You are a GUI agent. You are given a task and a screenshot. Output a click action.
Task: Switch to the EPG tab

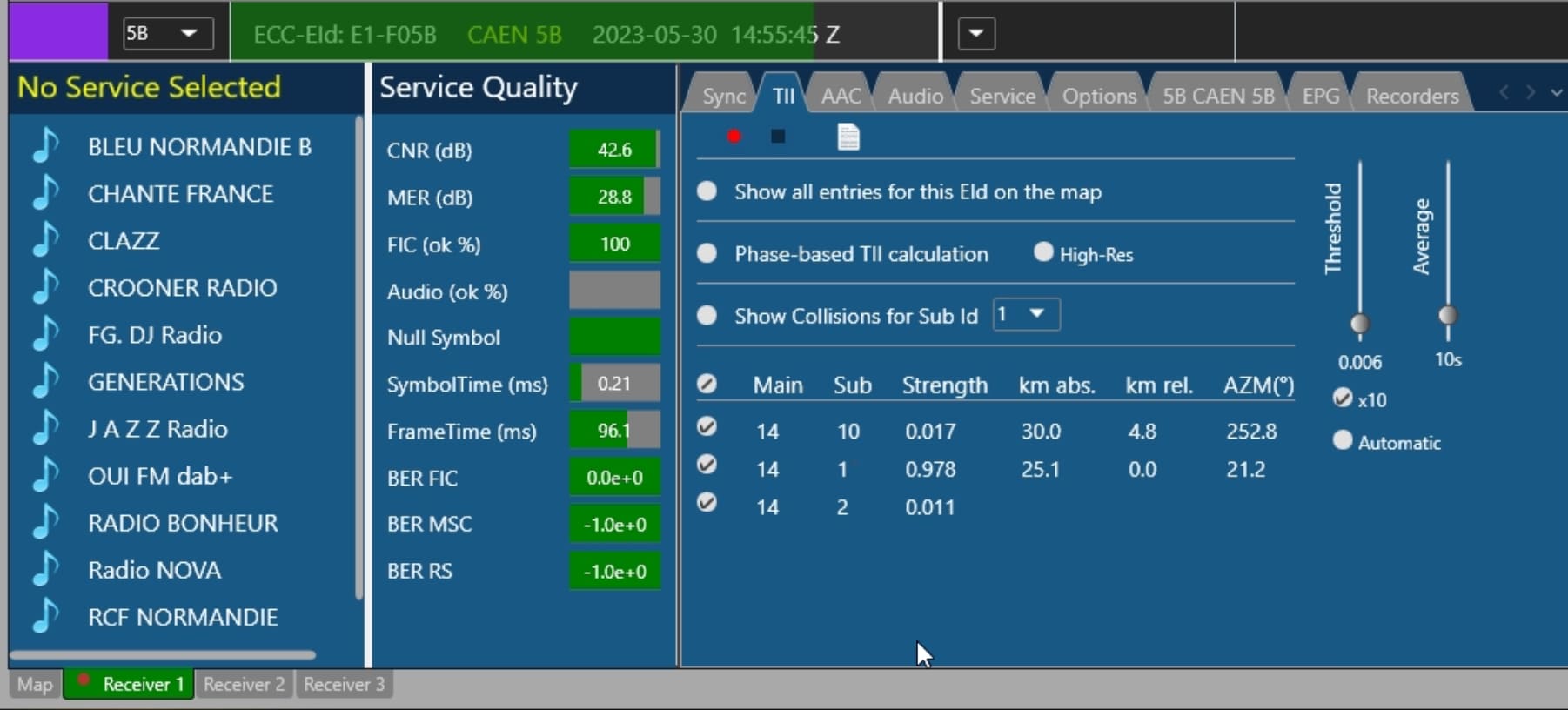pyautogui.click(x=1320, y=96)
